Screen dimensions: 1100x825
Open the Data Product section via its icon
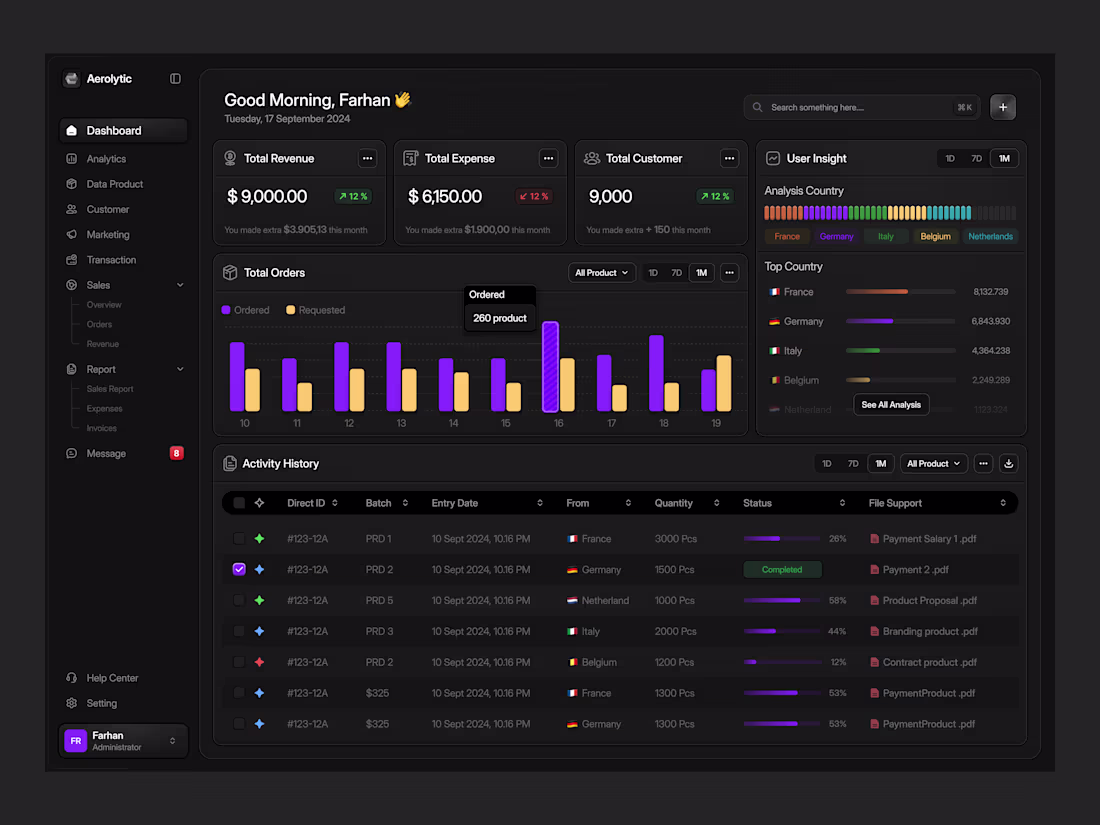point(74,184)
